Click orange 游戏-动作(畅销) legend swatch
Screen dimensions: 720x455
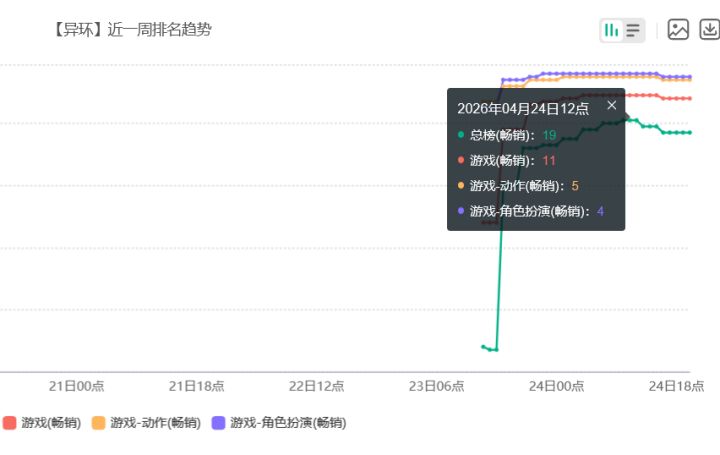[98, 423]
